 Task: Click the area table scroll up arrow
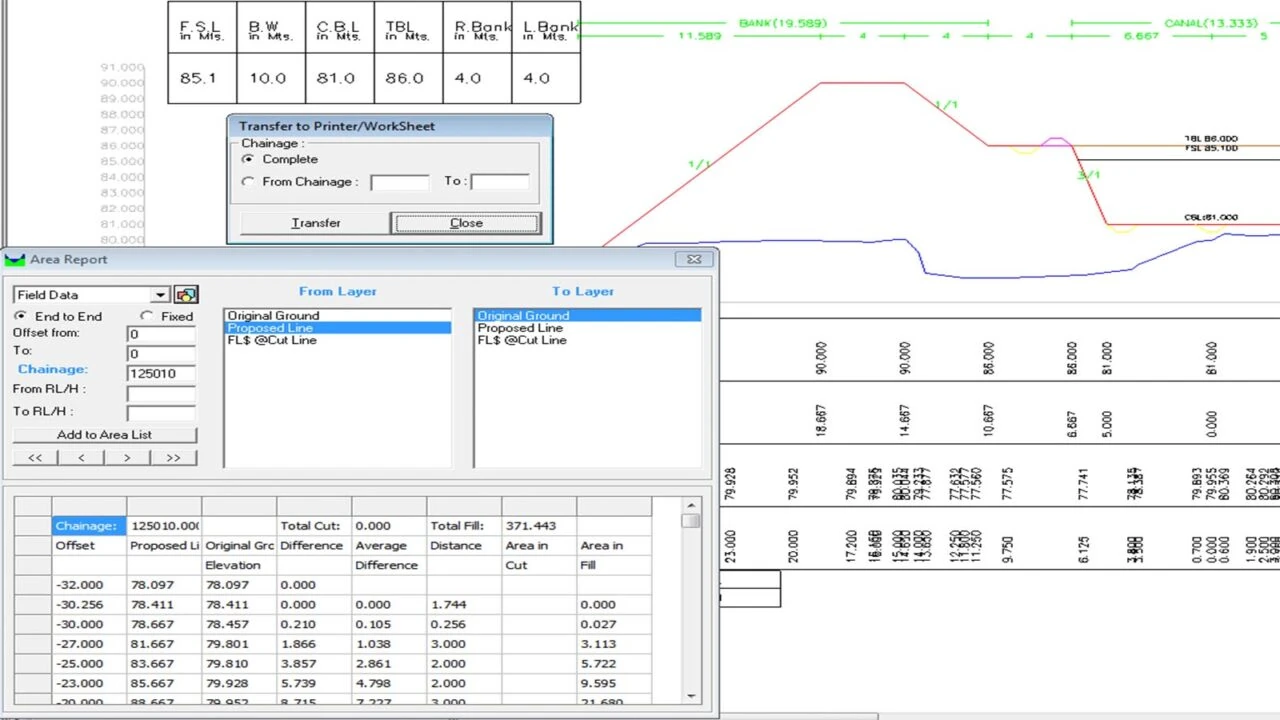click(690, 505)
